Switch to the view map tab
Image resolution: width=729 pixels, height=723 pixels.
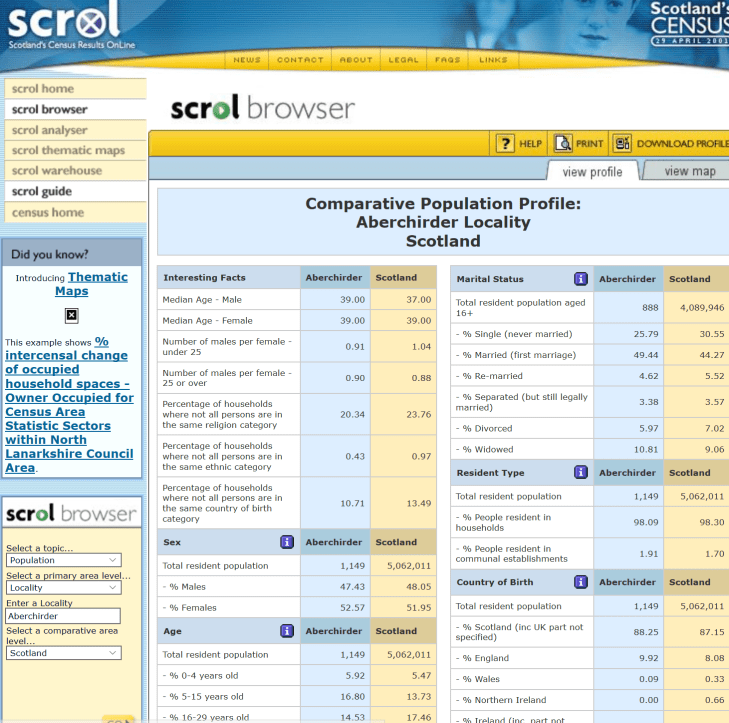[689, 171]
